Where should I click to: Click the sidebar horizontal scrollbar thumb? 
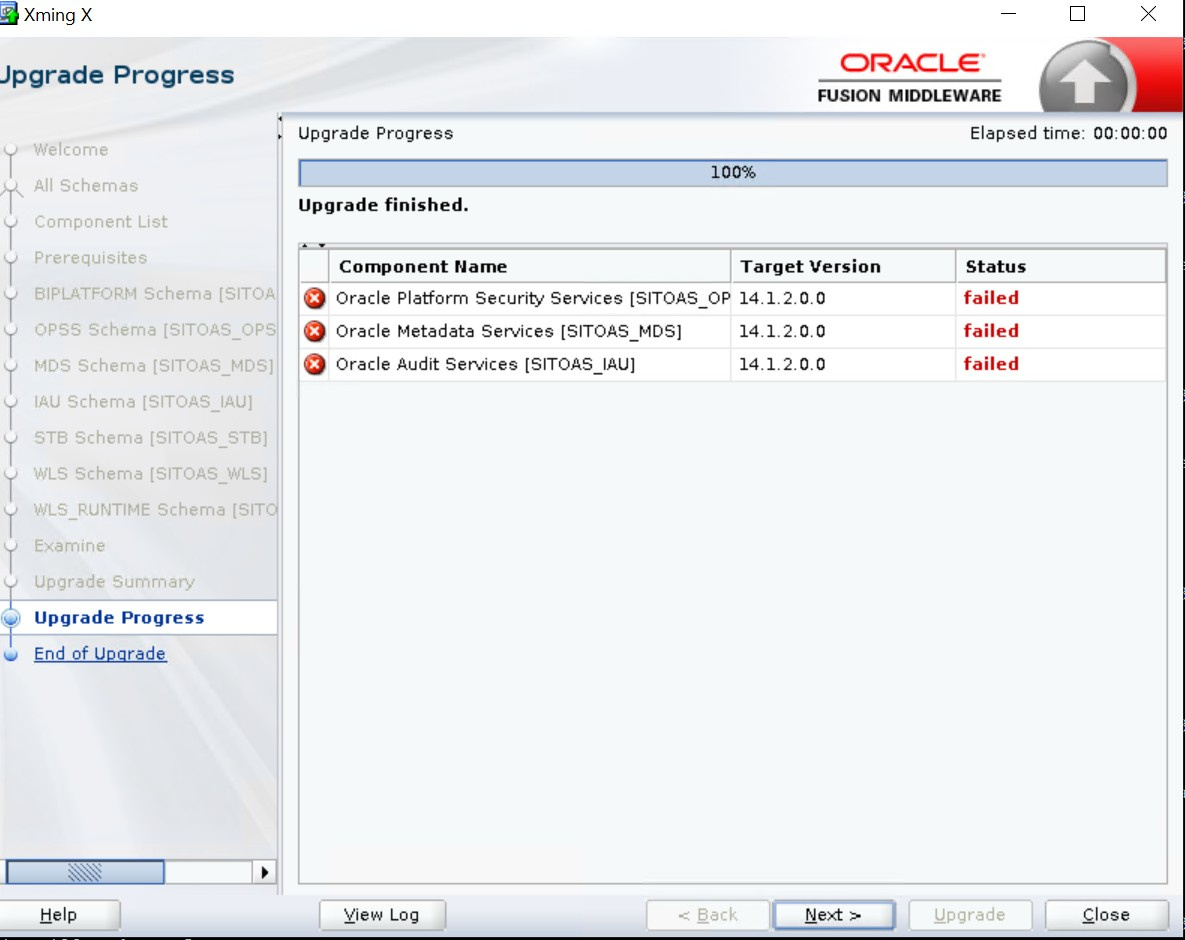coord(85,872)
